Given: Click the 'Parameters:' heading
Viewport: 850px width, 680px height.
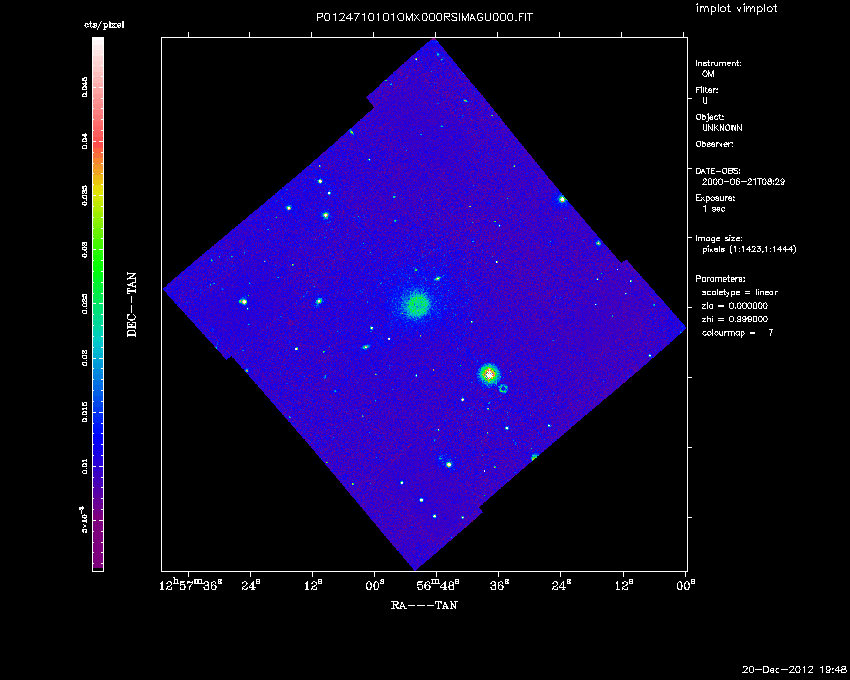Looking at the screenshot, I should (720, 279).
